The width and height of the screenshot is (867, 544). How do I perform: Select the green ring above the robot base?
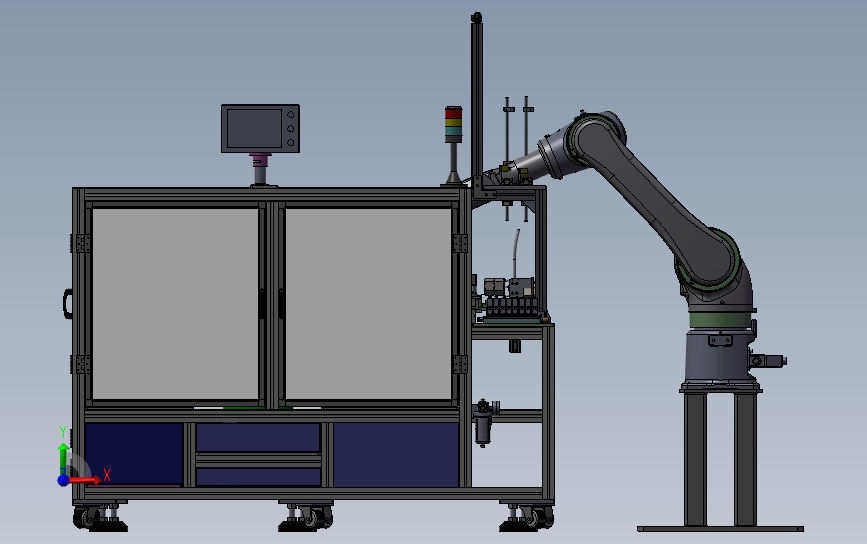point(719,321)
